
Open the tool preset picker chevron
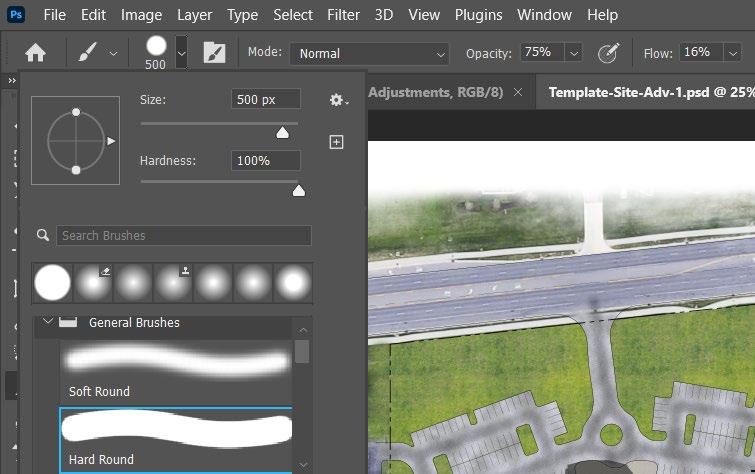113,53
